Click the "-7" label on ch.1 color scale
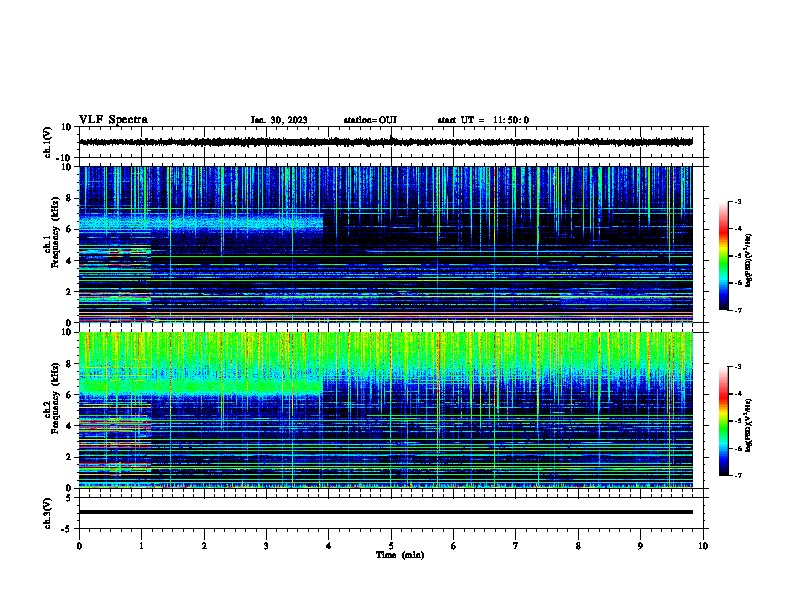Screen dimensions: 792x612 click(x=737, y=310)
